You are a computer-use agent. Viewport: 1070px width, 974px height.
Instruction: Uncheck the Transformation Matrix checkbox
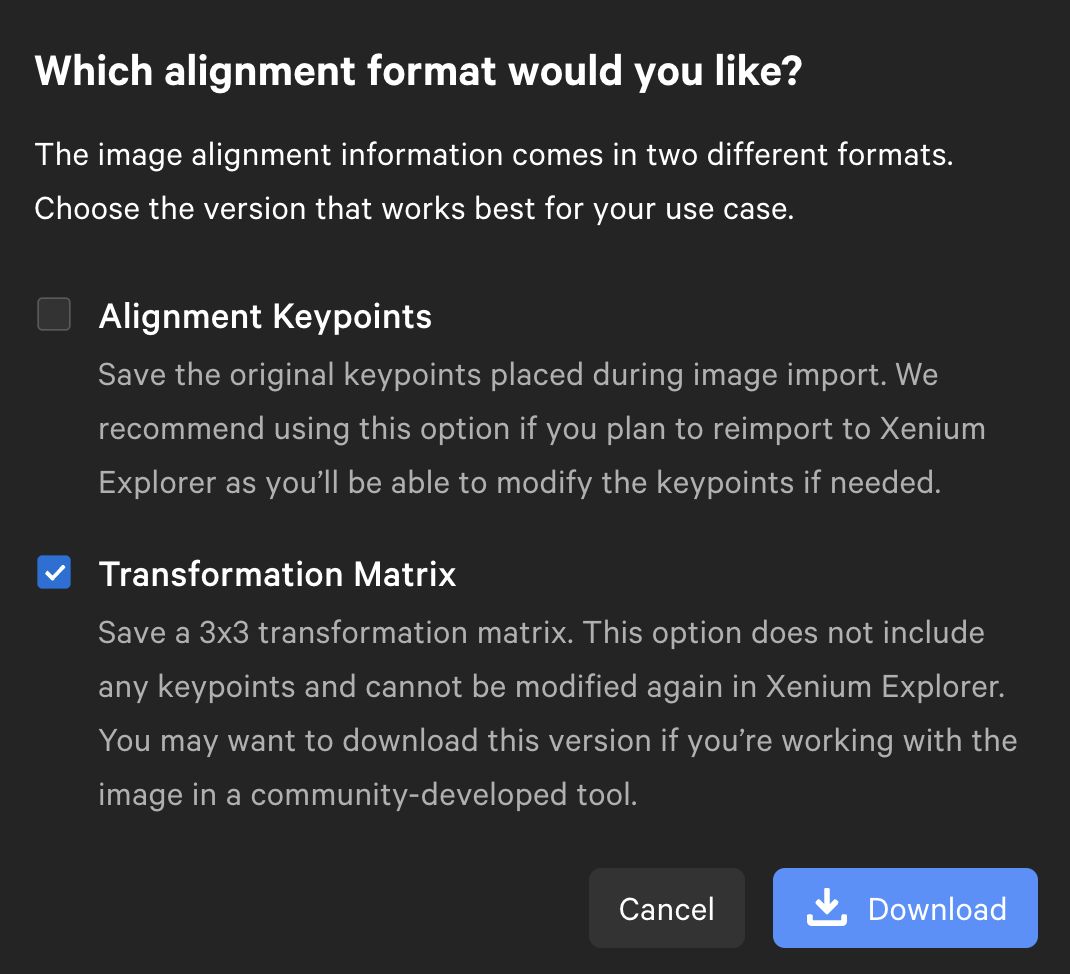point(54,573)
